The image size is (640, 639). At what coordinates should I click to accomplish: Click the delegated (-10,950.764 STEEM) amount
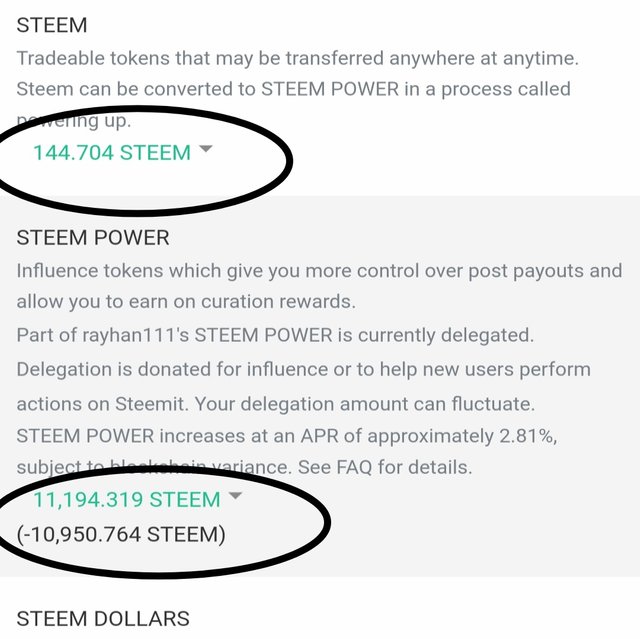click(x=121, y=535)
